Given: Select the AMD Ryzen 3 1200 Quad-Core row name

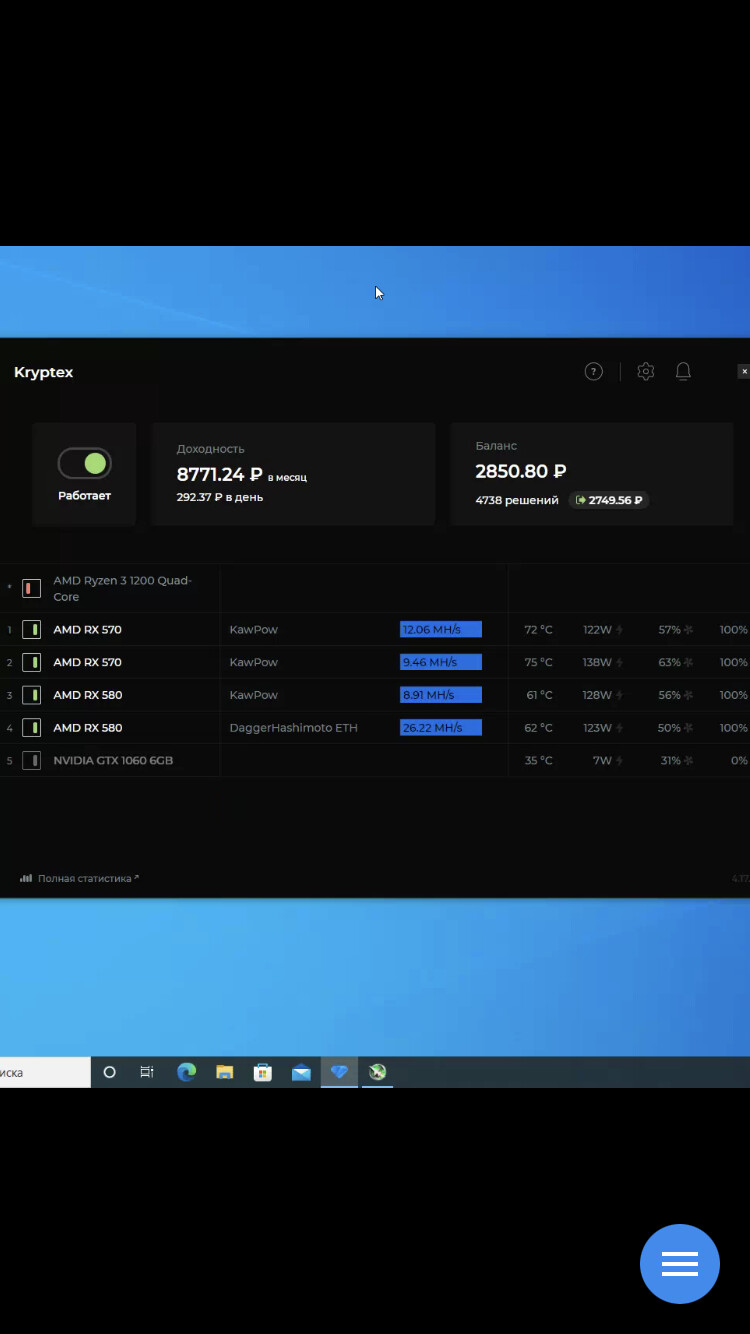Looking at the screenshot, I should 122,588.
